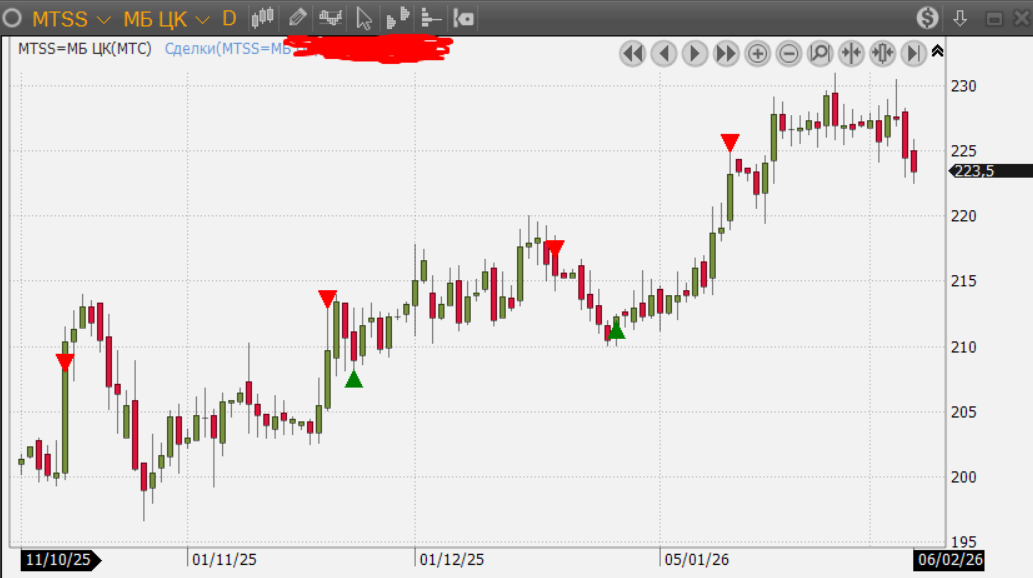Open the МБ ЦК board dropdown
The height and width of the screenshot is (578, 1033).
coord(166,19)
